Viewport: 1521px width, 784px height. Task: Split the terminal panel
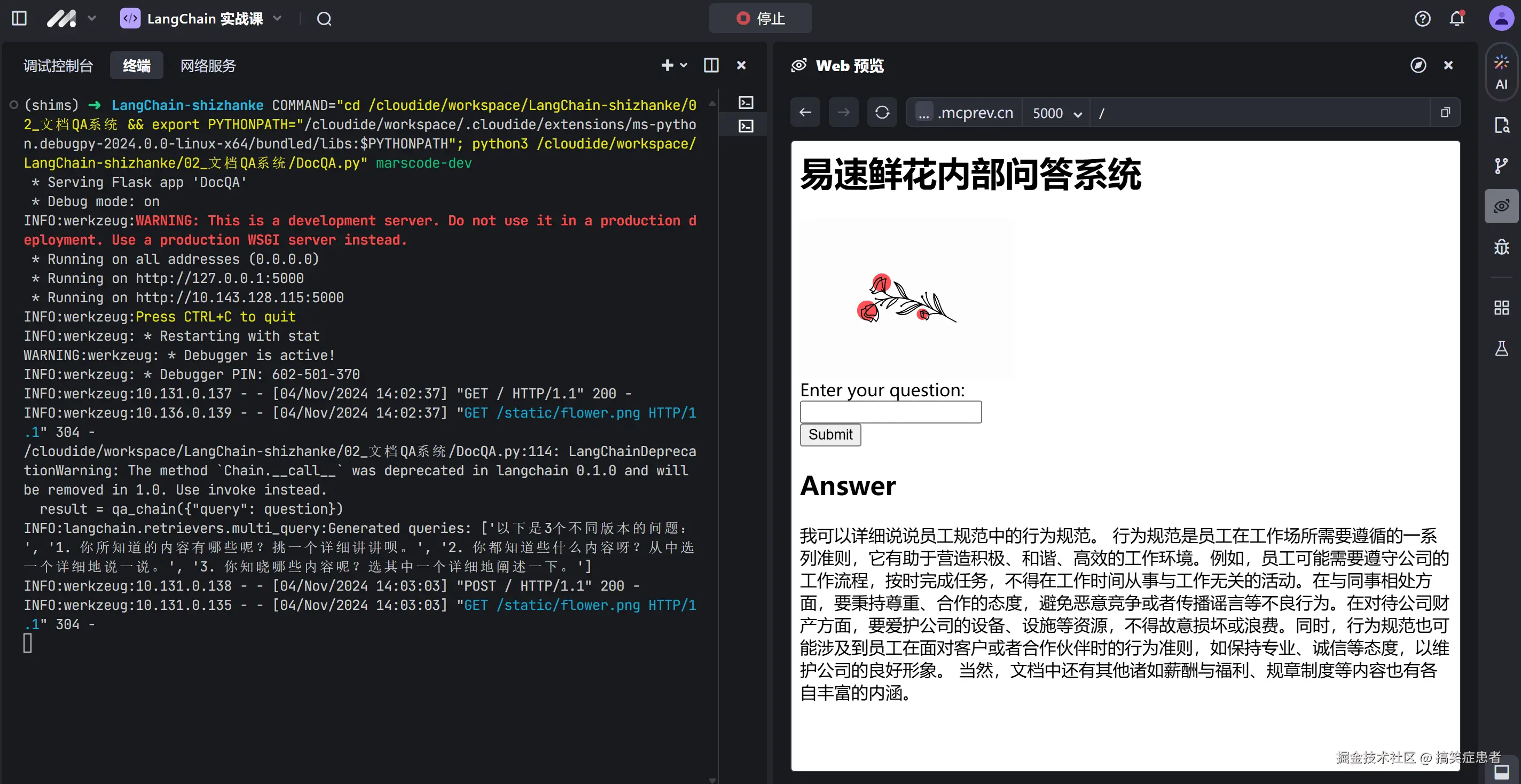(711, 65)
